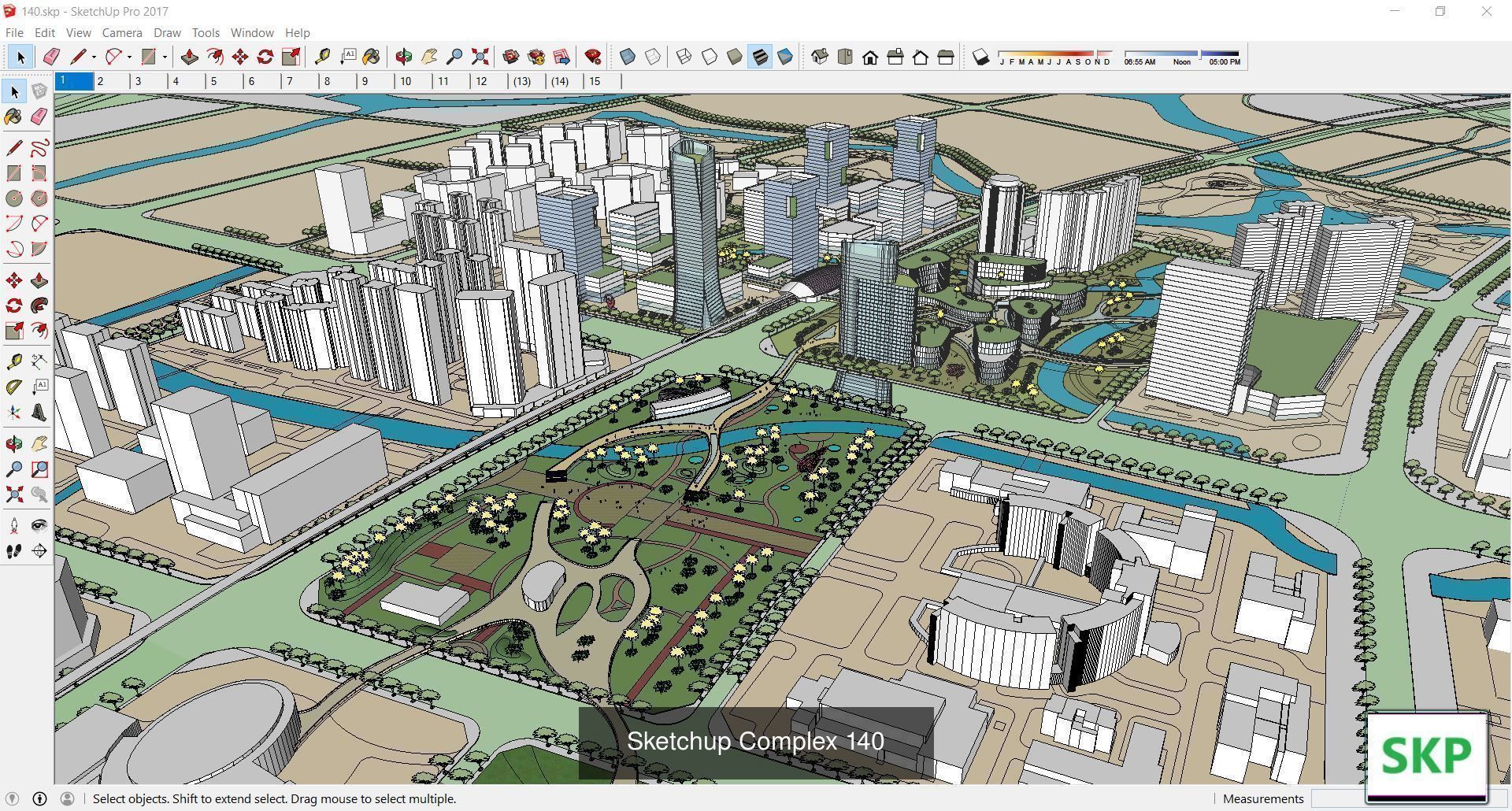Select the Dimensions tool
The height and width of the screenshot is (811, 1512).
click(x=39, y=362)
